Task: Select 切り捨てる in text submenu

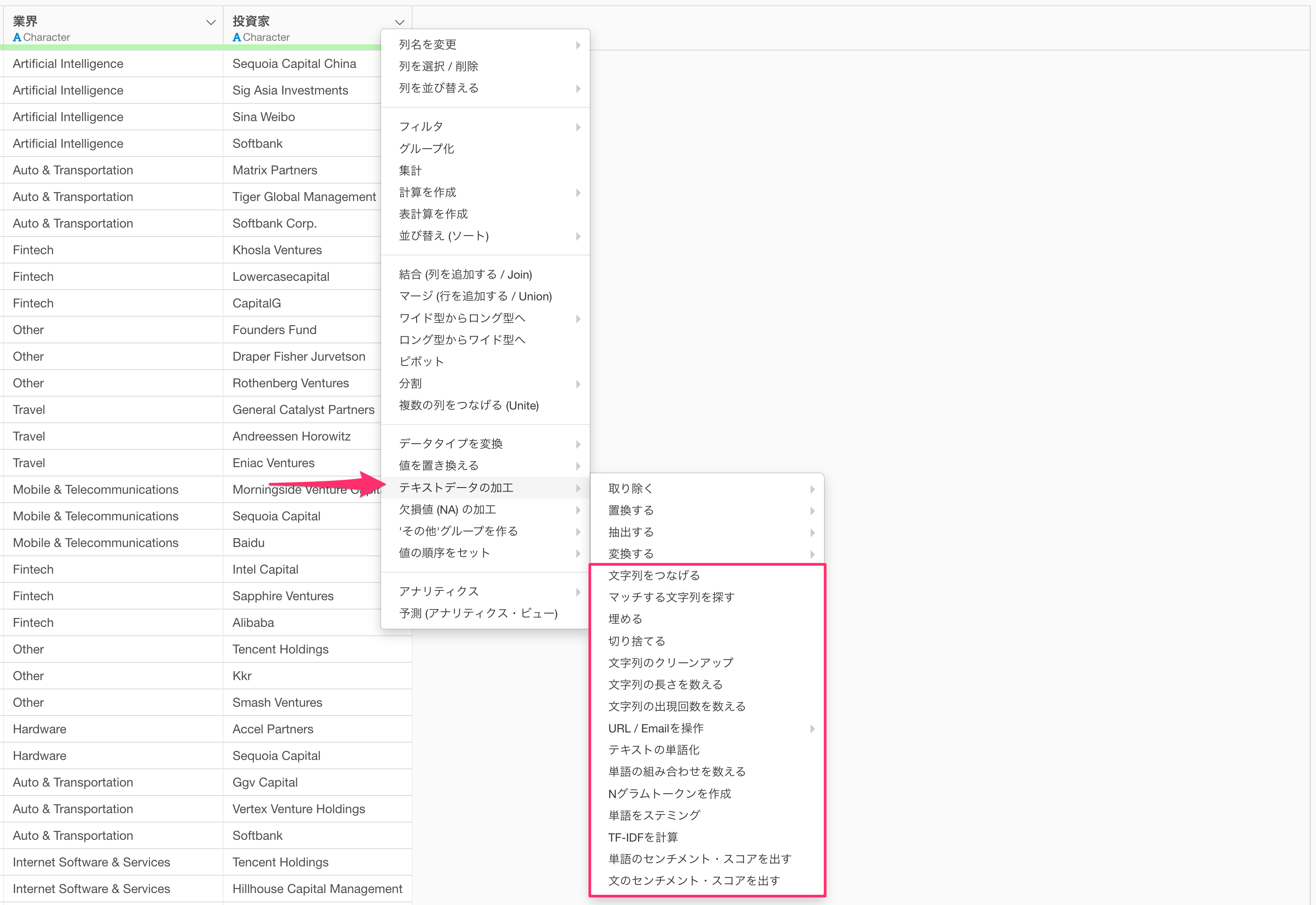Action: coord(707,641)
